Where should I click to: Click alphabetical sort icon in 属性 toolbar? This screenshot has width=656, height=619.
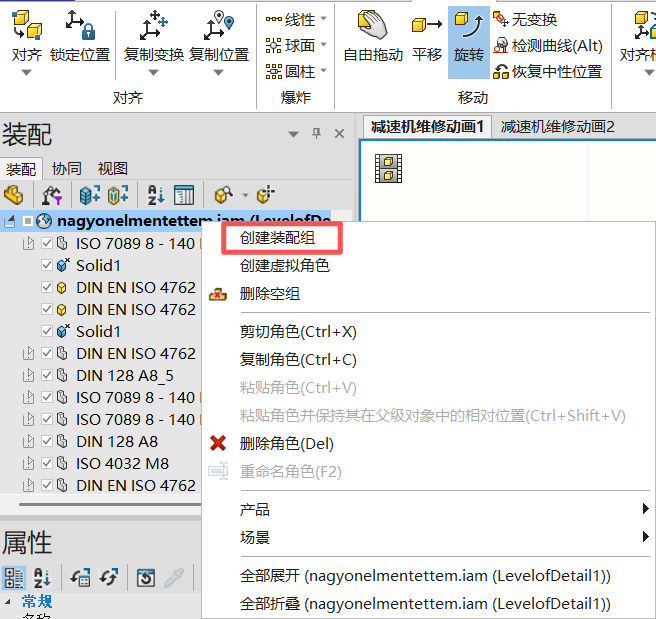pyautogui.click(x=42, y=578)
